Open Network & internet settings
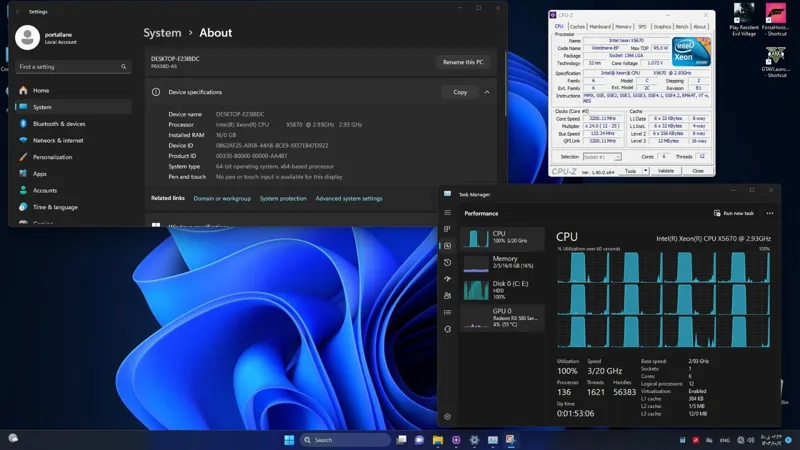The image size is (800, 450). click(72, 140)
